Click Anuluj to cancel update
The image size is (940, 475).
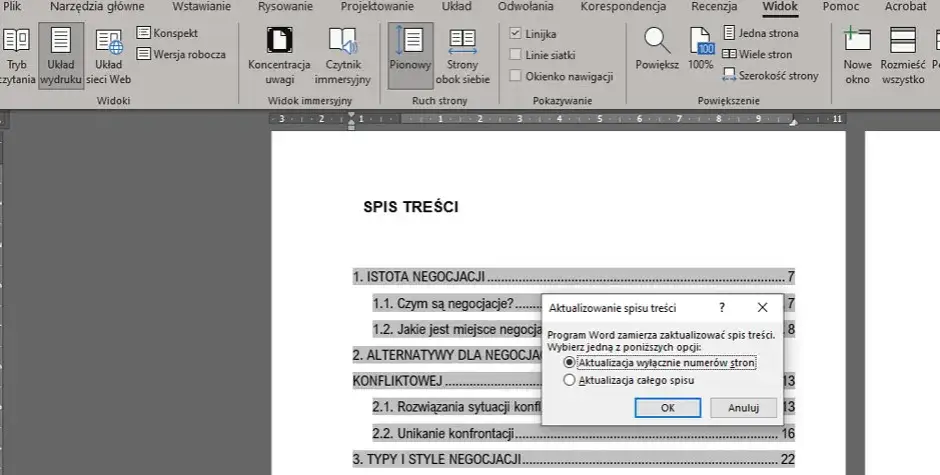click(x=743, y=408)
